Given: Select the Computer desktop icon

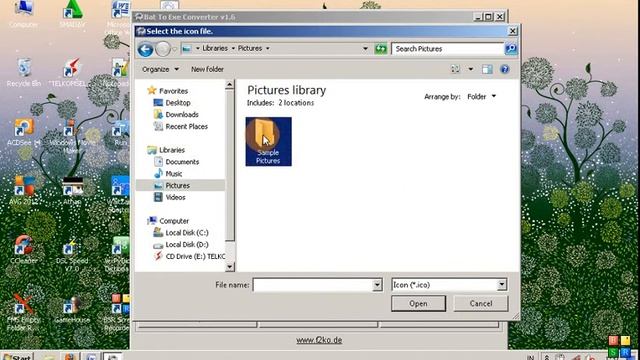Looking at the screenshot, I should [24, 14].
